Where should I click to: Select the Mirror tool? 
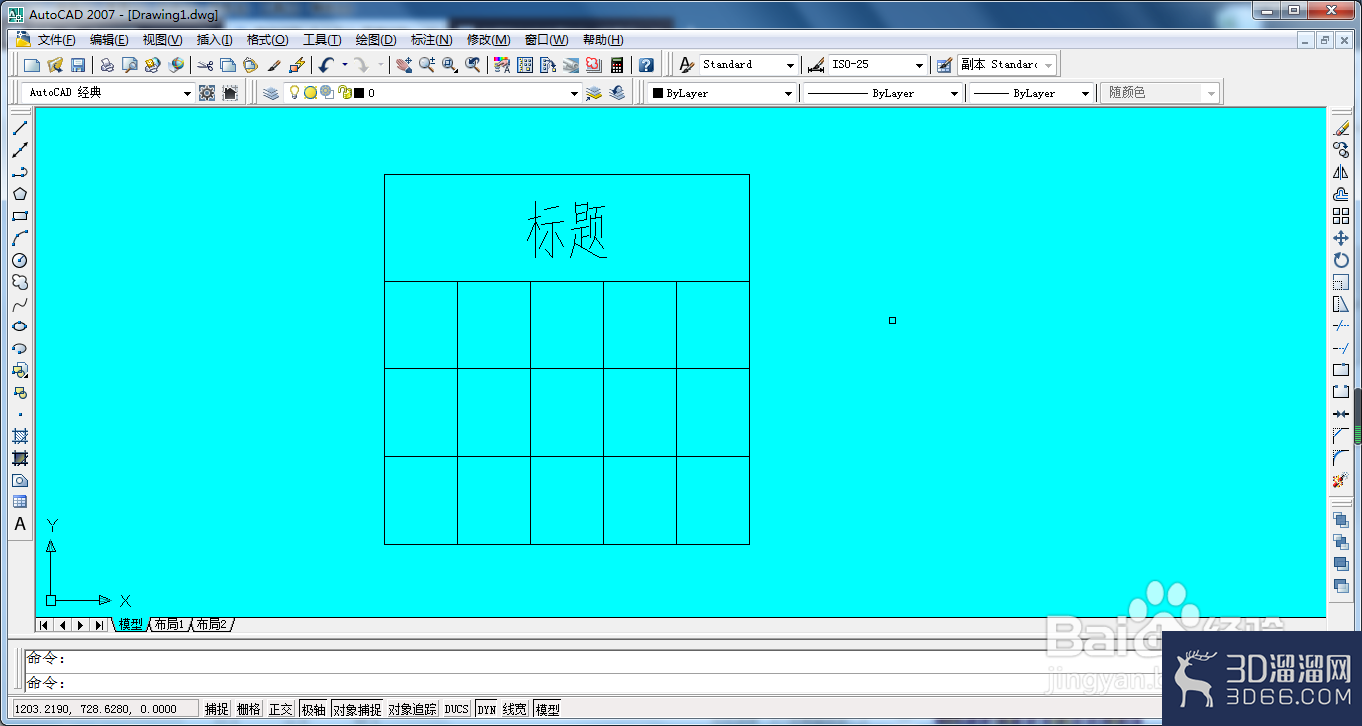tap(1341, 172)
